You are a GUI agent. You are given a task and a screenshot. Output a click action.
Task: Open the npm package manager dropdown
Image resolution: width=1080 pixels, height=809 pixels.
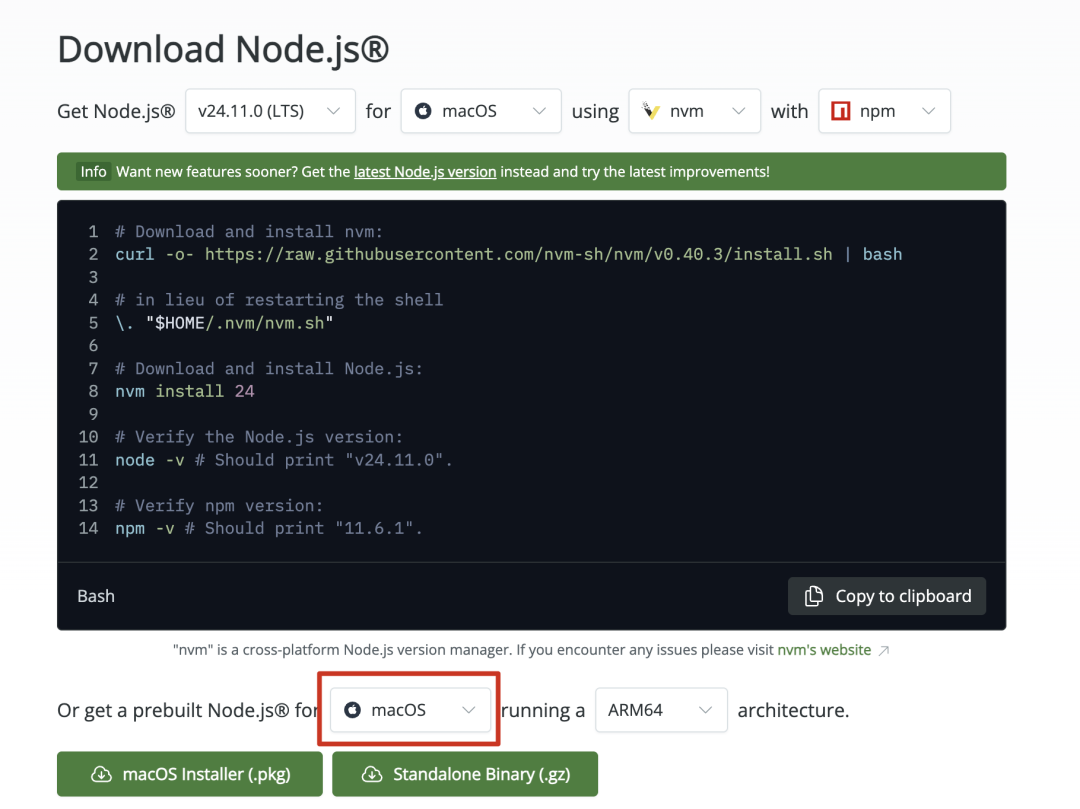[x=884, y=111]
